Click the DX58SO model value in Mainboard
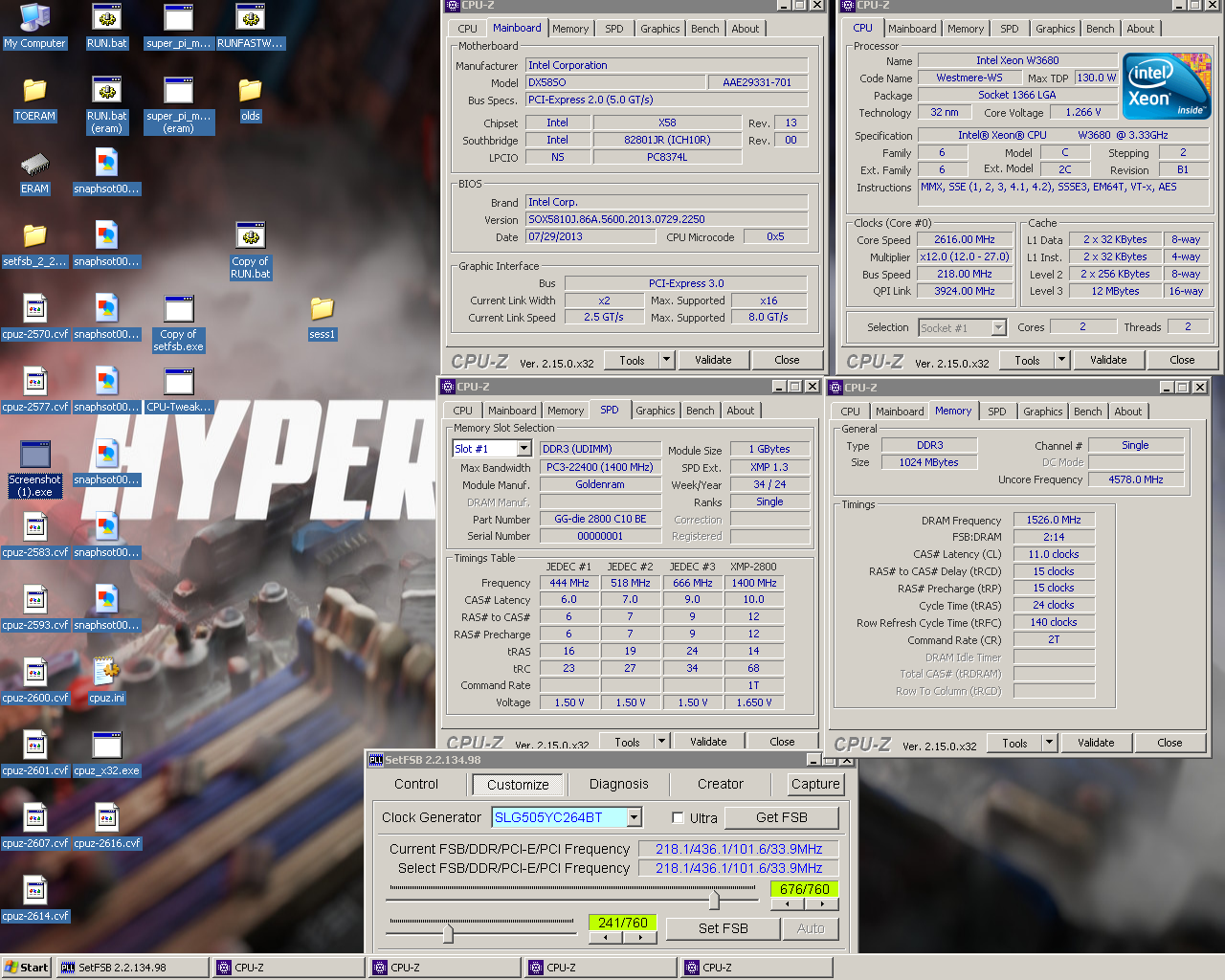This screenshot has width=1225, height=980. (615, 82)
